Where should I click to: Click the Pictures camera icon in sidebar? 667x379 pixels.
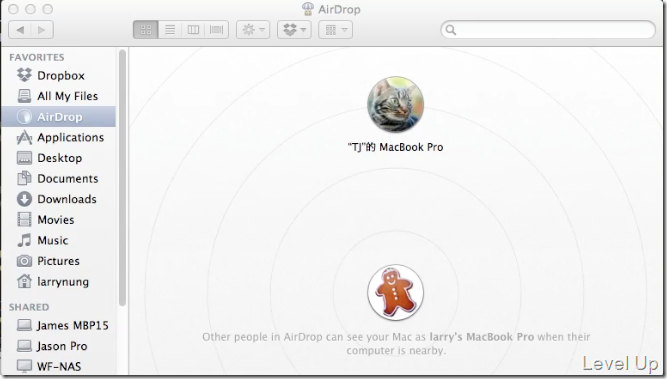pos(24,261)
